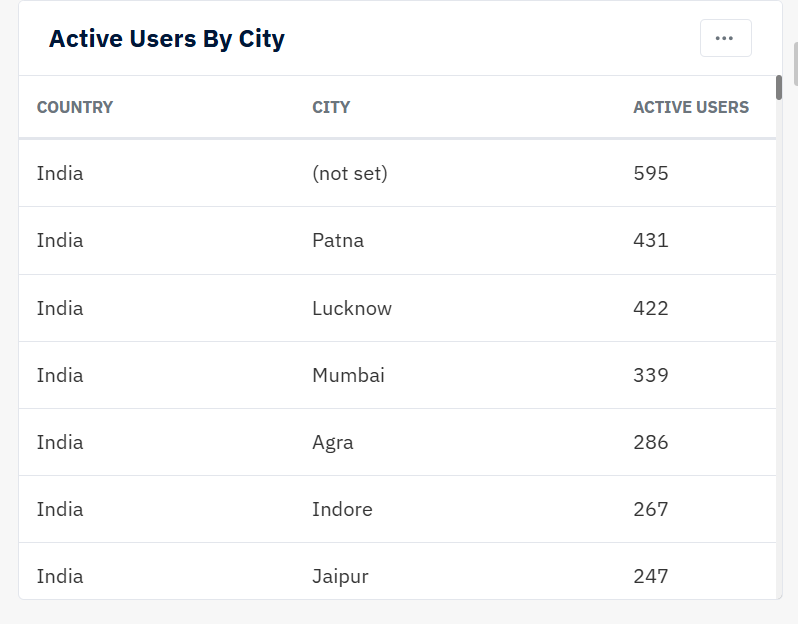The image size is (798, 624).
Task: Open the three-dot options menu
Action: [725, 39]
